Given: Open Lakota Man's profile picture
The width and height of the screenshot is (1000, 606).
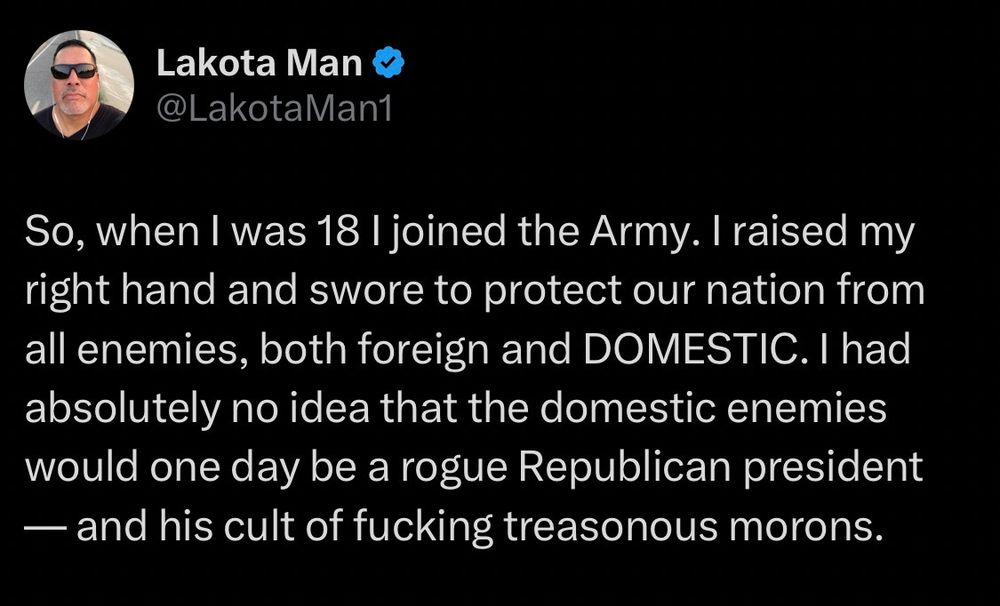Looking at the screenshot, I should click(x=79, y=85).
